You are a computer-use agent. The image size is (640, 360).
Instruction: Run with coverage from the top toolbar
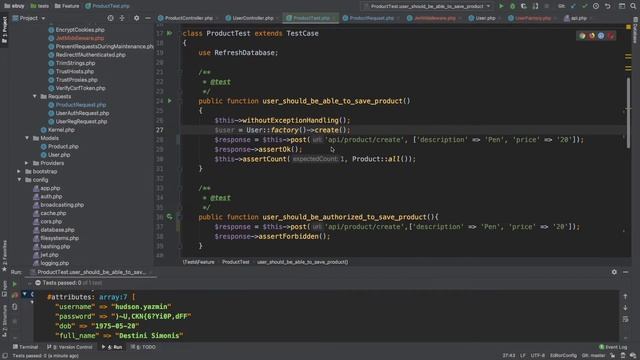tap(524, 6)
